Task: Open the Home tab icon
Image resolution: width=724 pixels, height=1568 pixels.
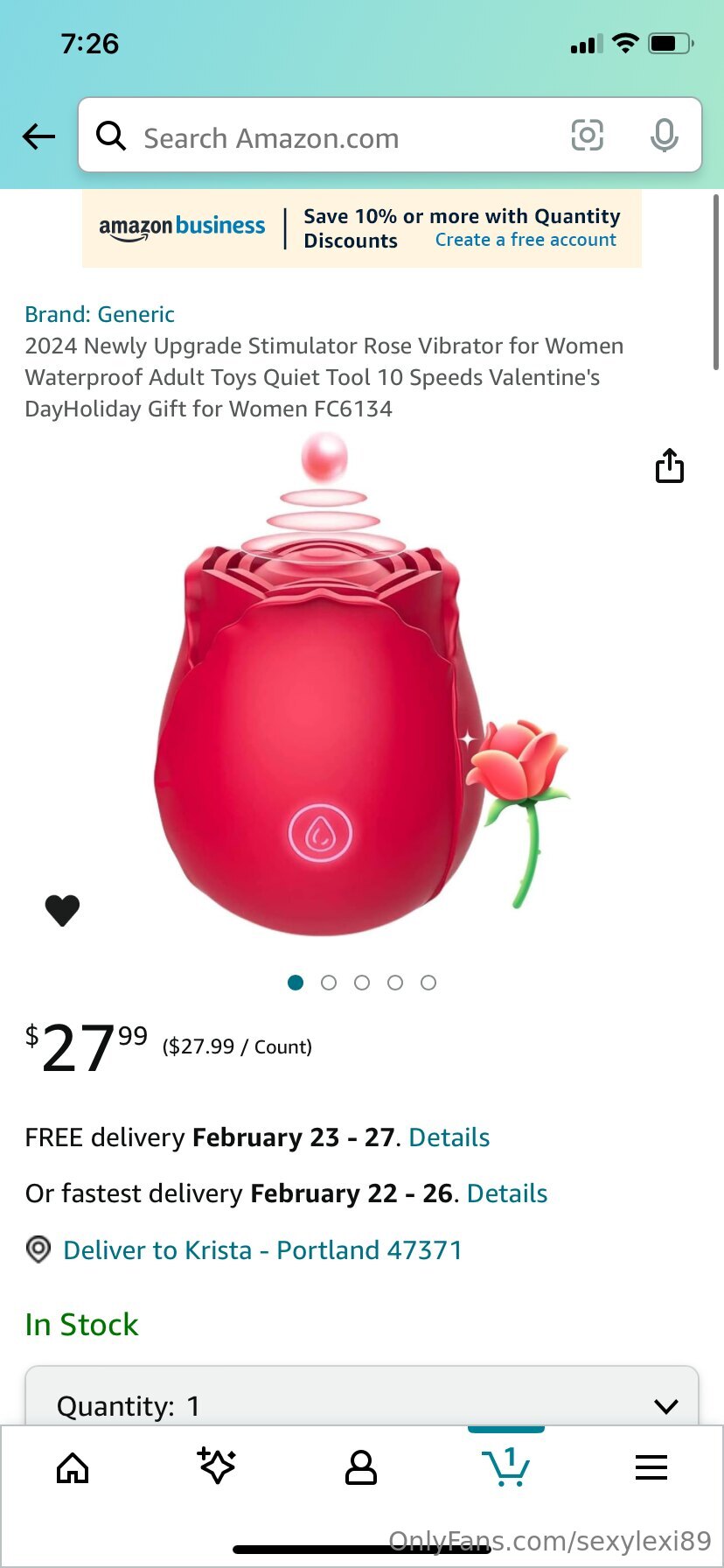Action: 73,1468
